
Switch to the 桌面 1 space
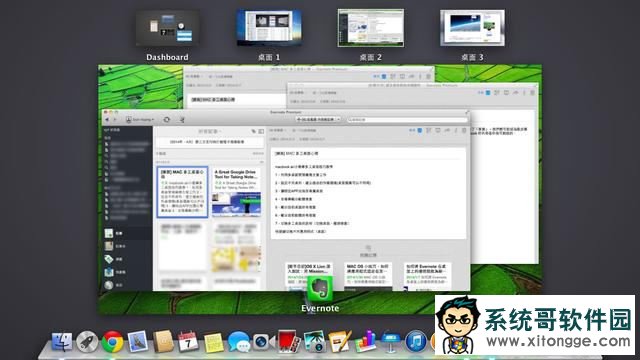(269, 28)
